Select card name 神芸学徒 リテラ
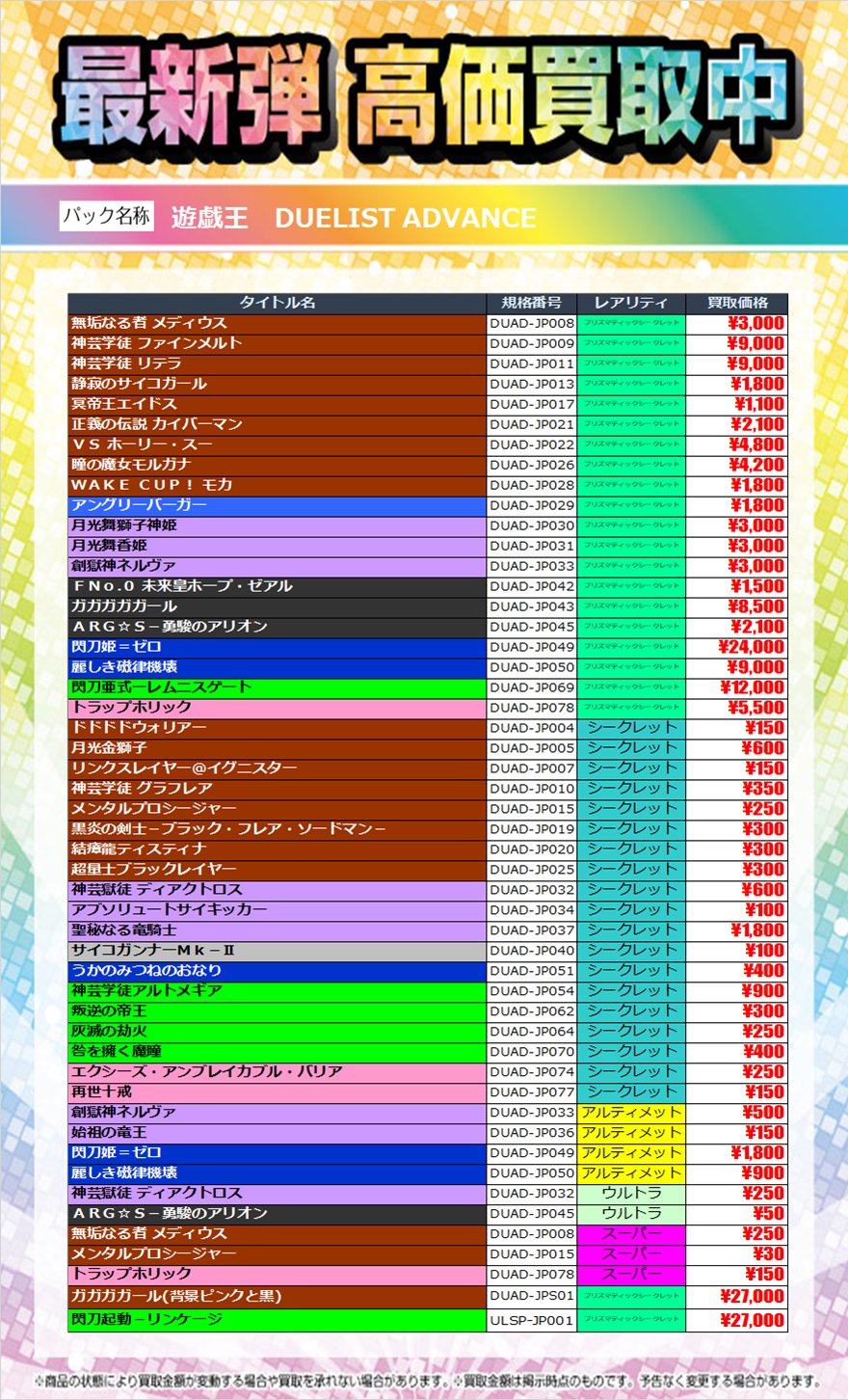 point(126,363)
